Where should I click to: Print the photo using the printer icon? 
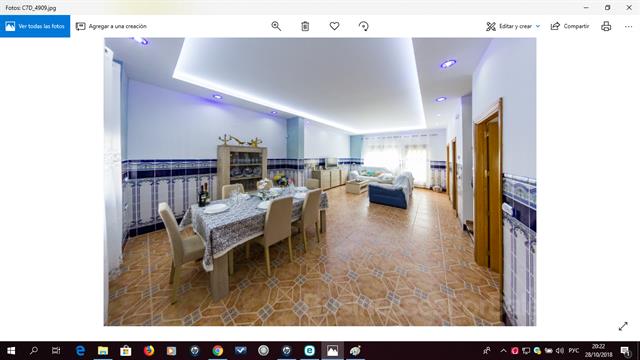(x=606, y=26)
